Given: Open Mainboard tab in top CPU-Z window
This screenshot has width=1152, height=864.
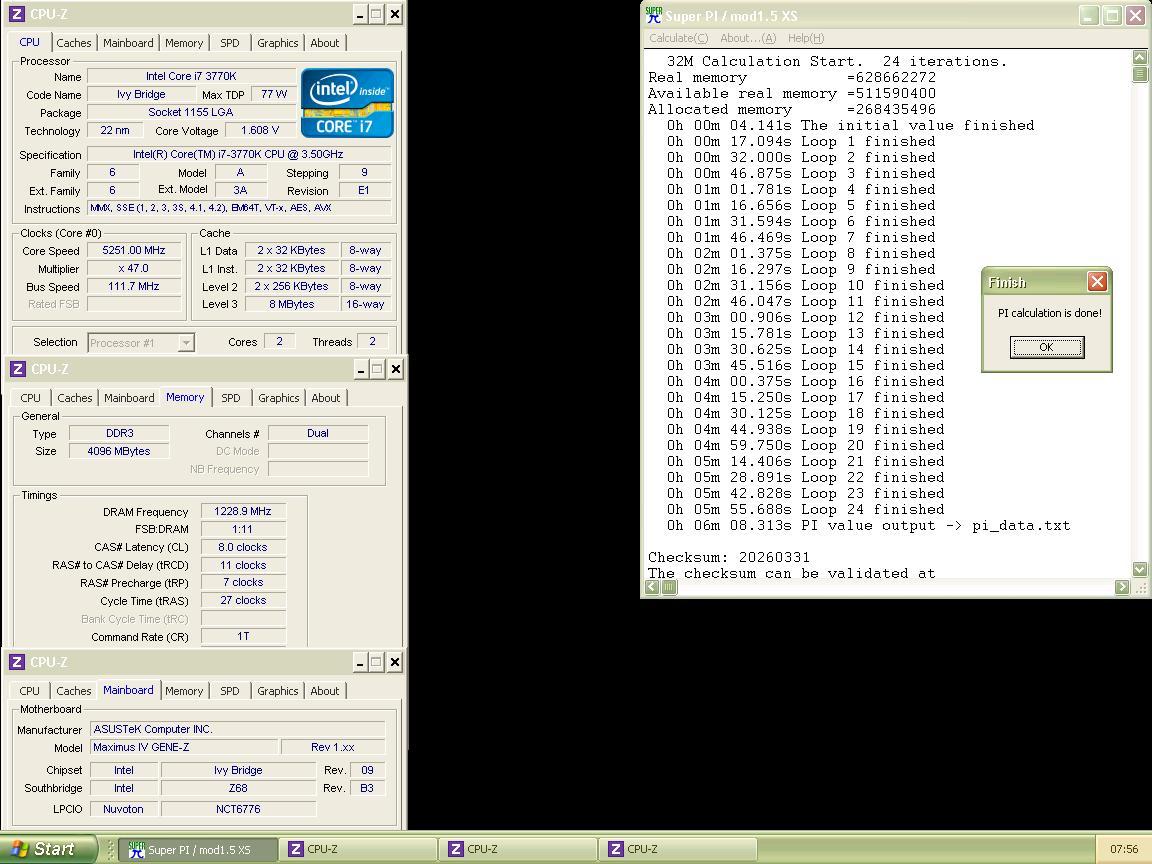Looking at the screenshot, I should point(129,43).
